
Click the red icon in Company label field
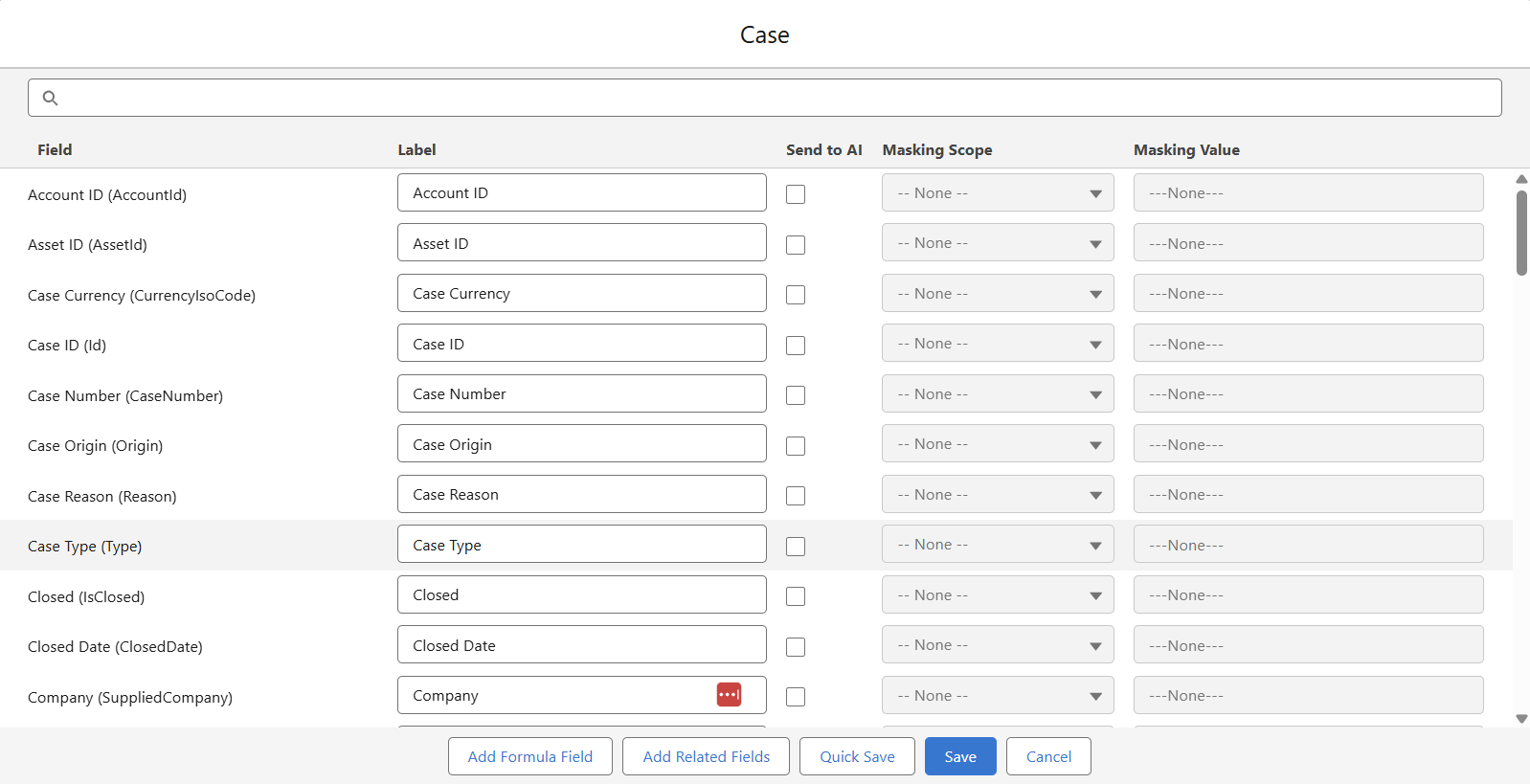(729, 695)
